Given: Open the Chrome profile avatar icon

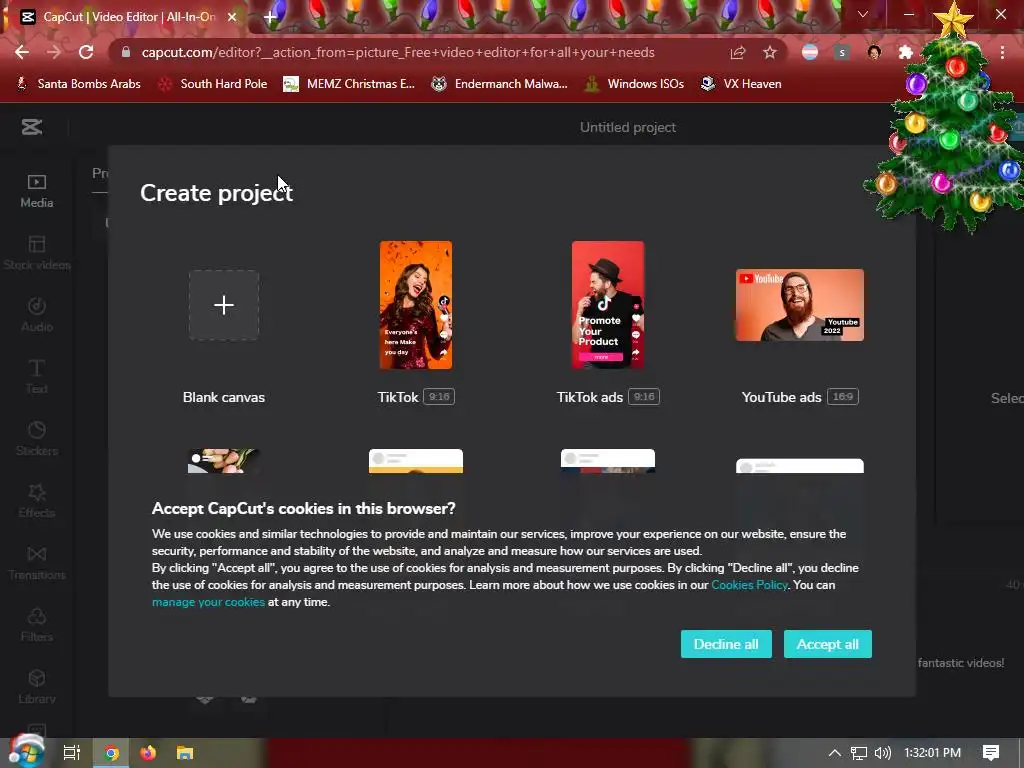Looking at the screenshot, I should [x=874, y=52].
